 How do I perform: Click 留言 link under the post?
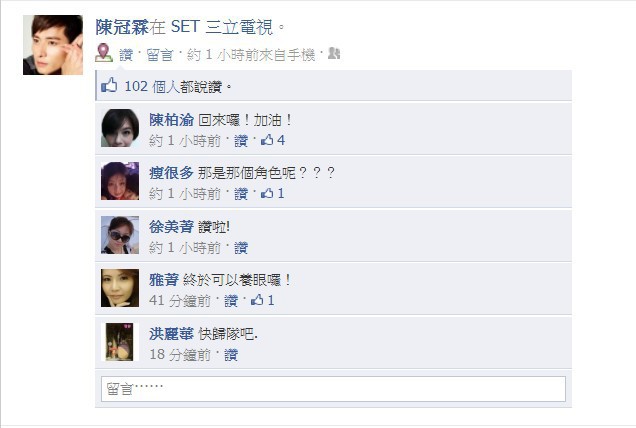(x=159, y=55)
